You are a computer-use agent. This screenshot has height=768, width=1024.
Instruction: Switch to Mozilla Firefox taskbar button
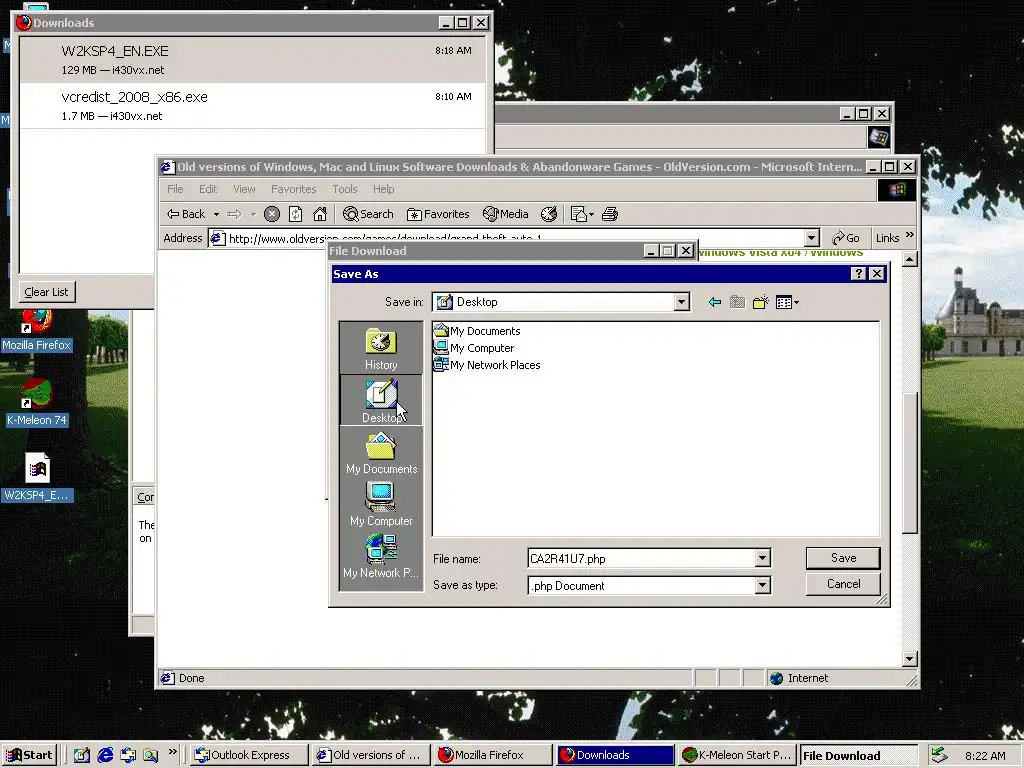pyautogui.click(x=493, y=755)
